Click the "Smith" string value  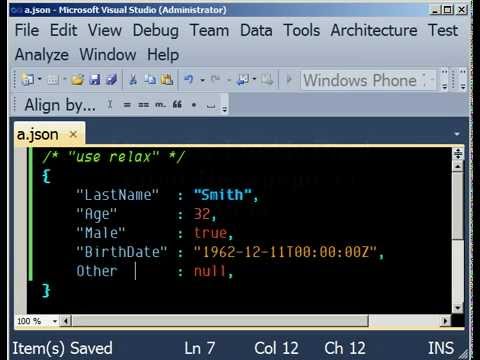point(223,195)
